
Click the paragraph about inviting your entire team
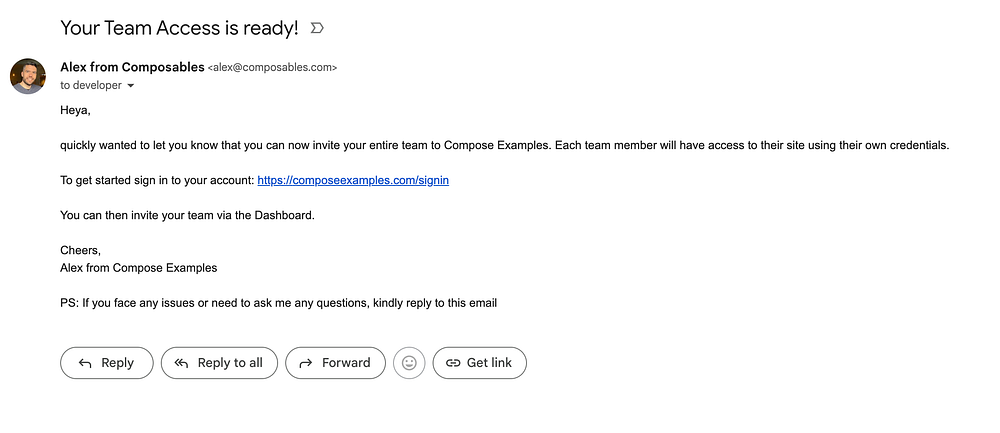[504, 145]
